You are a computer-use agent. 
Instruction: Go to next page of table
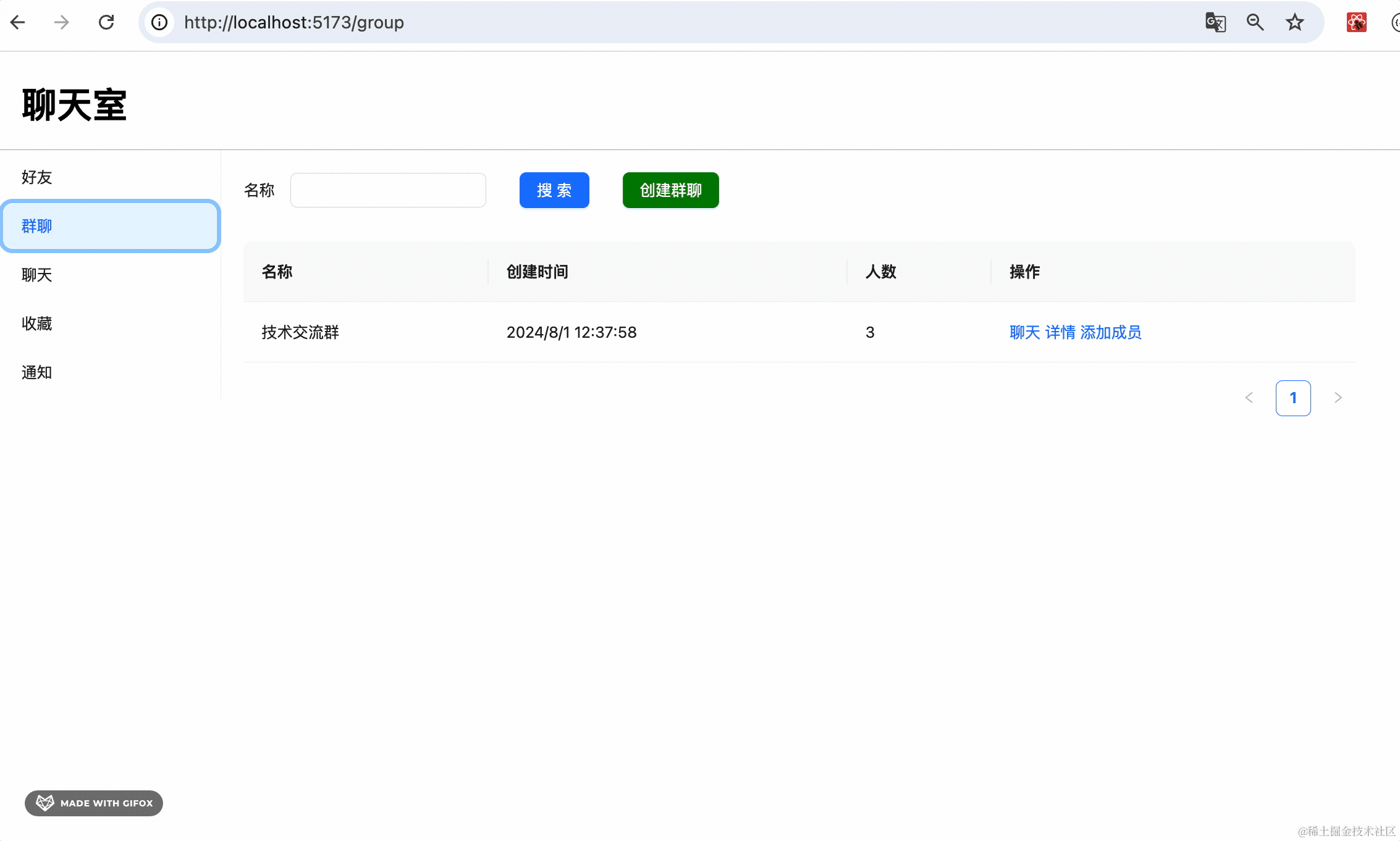click(x=1338, y=398)
